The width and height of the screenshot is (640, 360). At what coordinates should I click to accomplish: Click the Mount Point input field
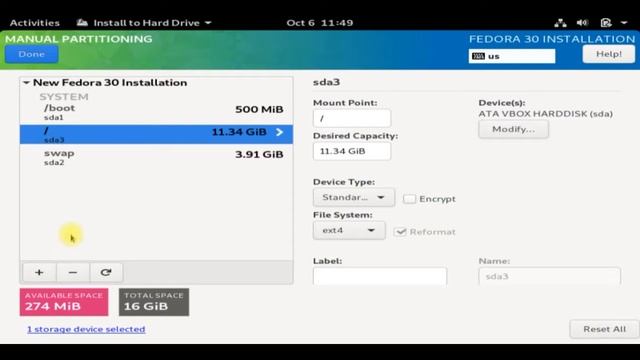pyautogui.click(x=352, y=119)
